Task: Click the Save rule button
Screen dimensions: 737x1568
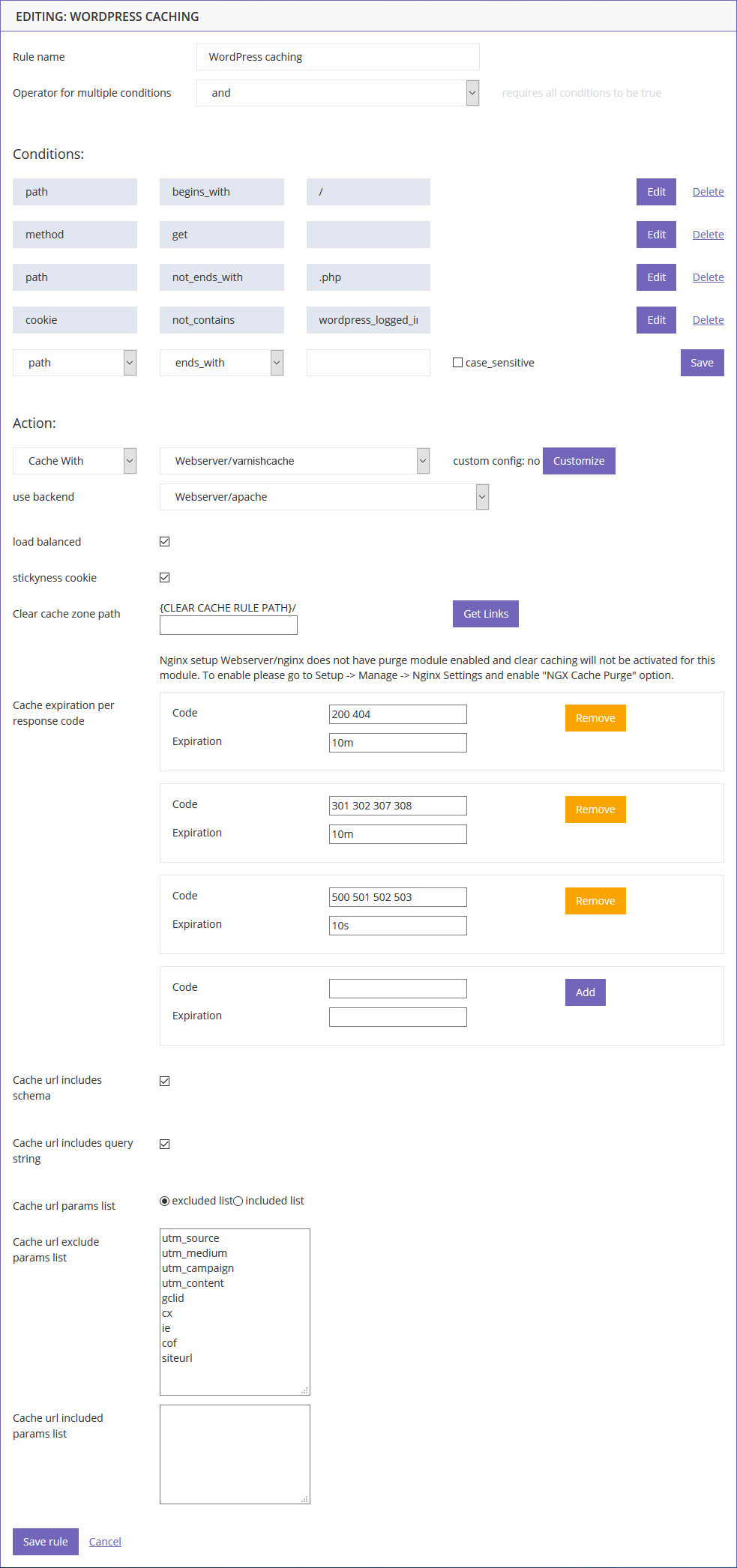Action: point(46,1542)
